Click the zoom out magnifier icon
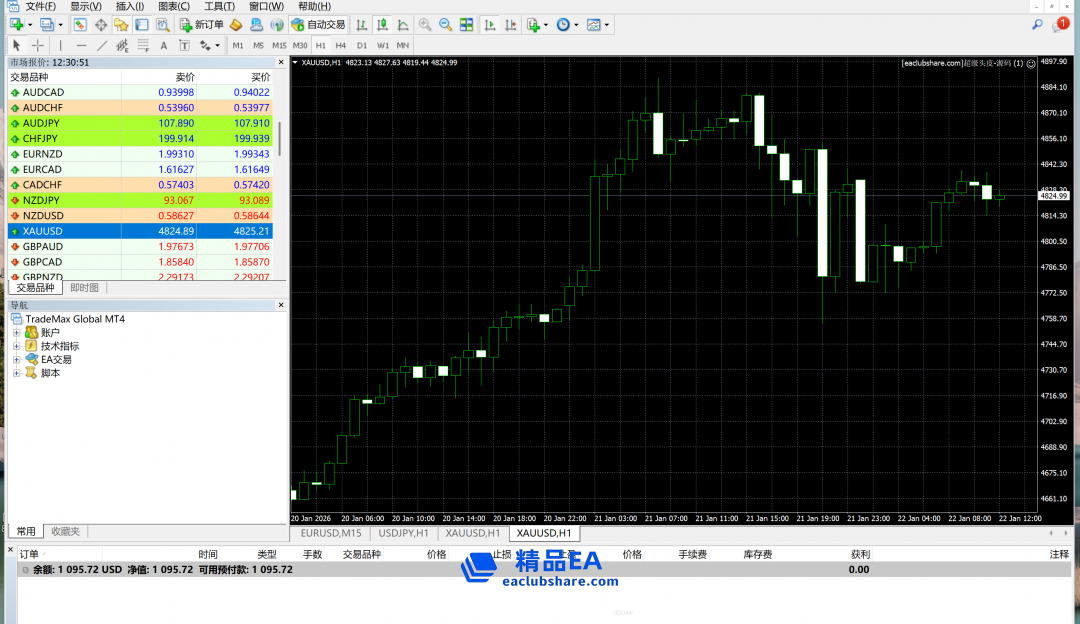The width and height of the screenshot is (1080, 624). pos(445,24)
